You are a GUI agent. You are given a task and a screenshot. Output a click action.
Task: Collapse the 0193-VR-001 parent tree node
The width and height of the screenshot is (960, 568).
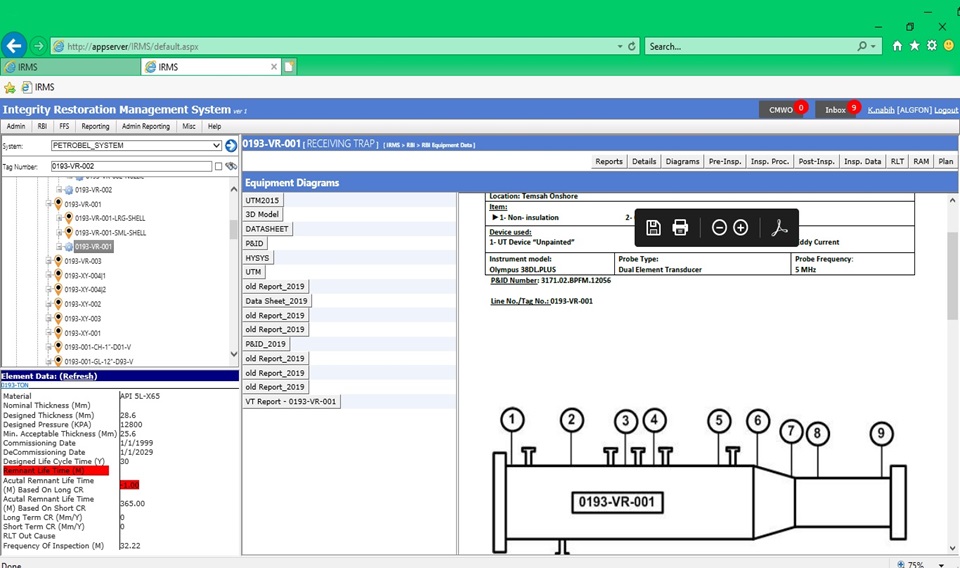(48, 204)
